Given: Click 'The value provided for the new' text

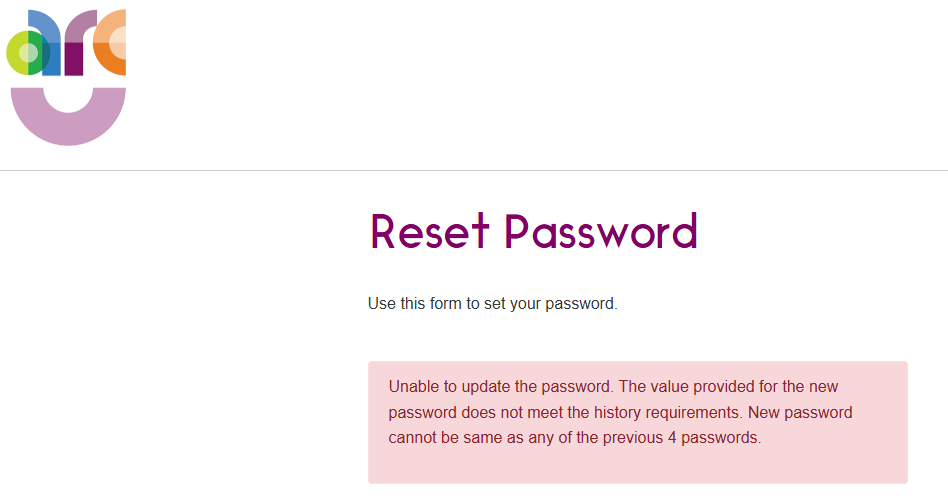Looking at the screenshot, I should (x=728, y=386).
